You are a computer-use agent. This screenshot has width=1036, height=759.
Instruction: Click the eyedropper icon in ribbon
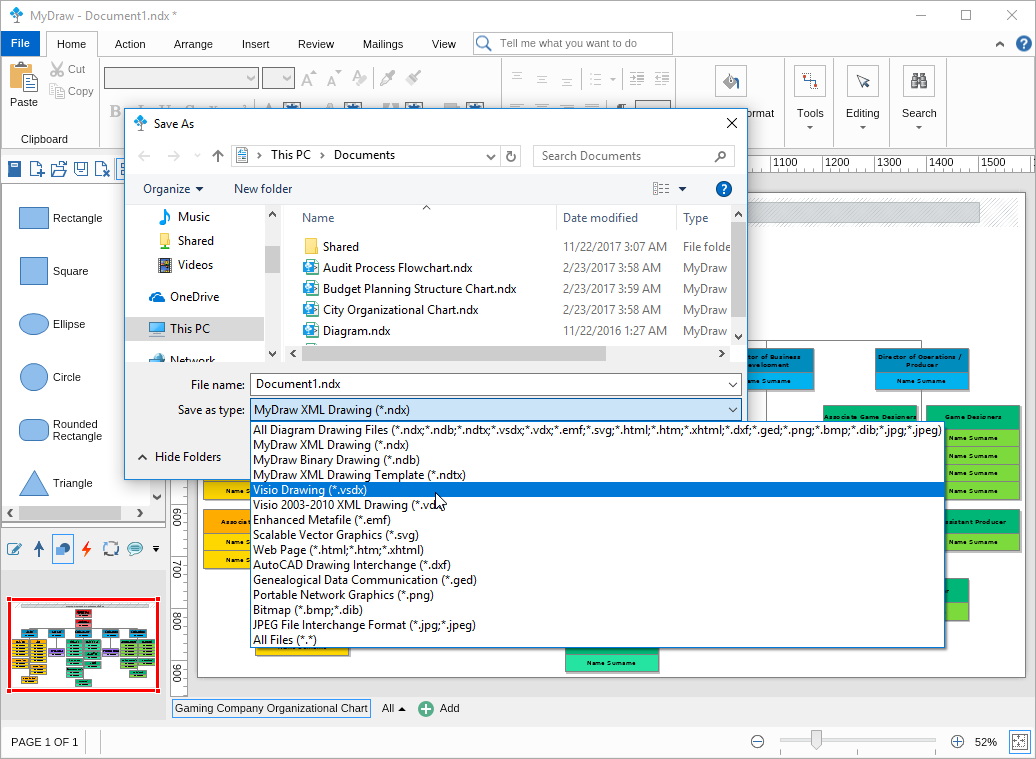tap(387, 78)
